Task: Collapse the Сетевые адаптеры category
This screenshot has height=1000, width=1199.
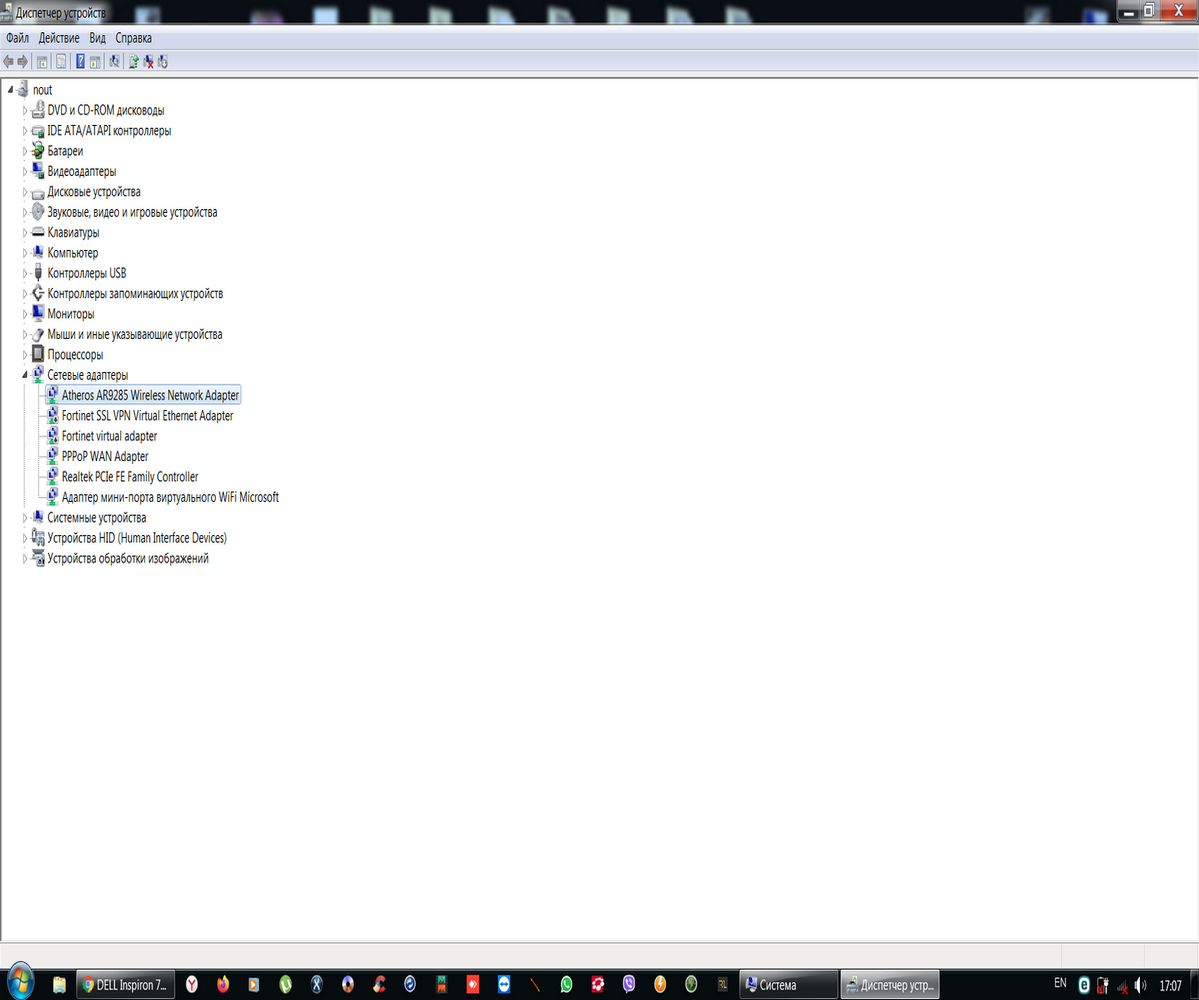Action: [25, 375]
